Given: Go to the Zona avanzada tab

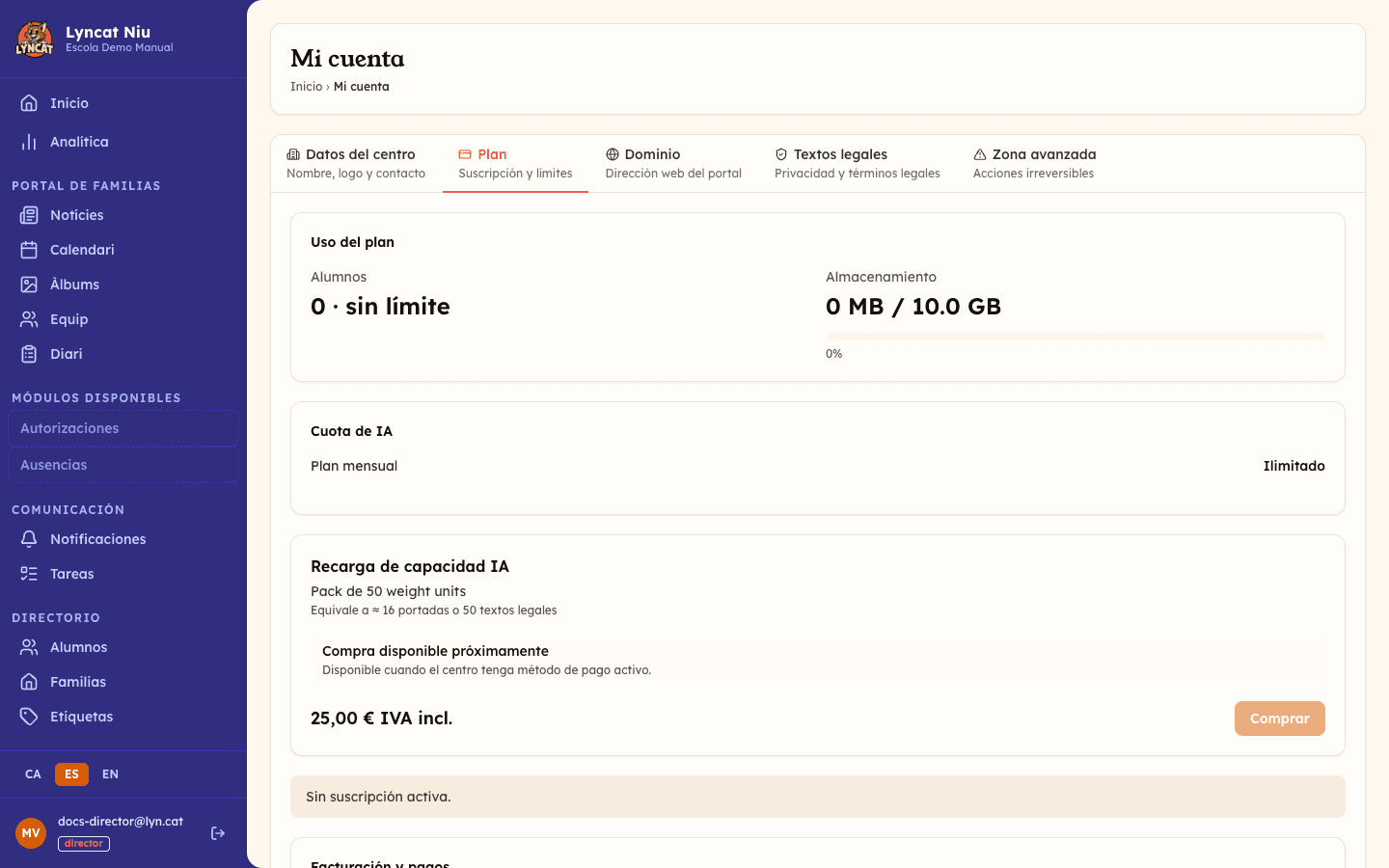Looking at the screenshot, I should click(1034, 163).
